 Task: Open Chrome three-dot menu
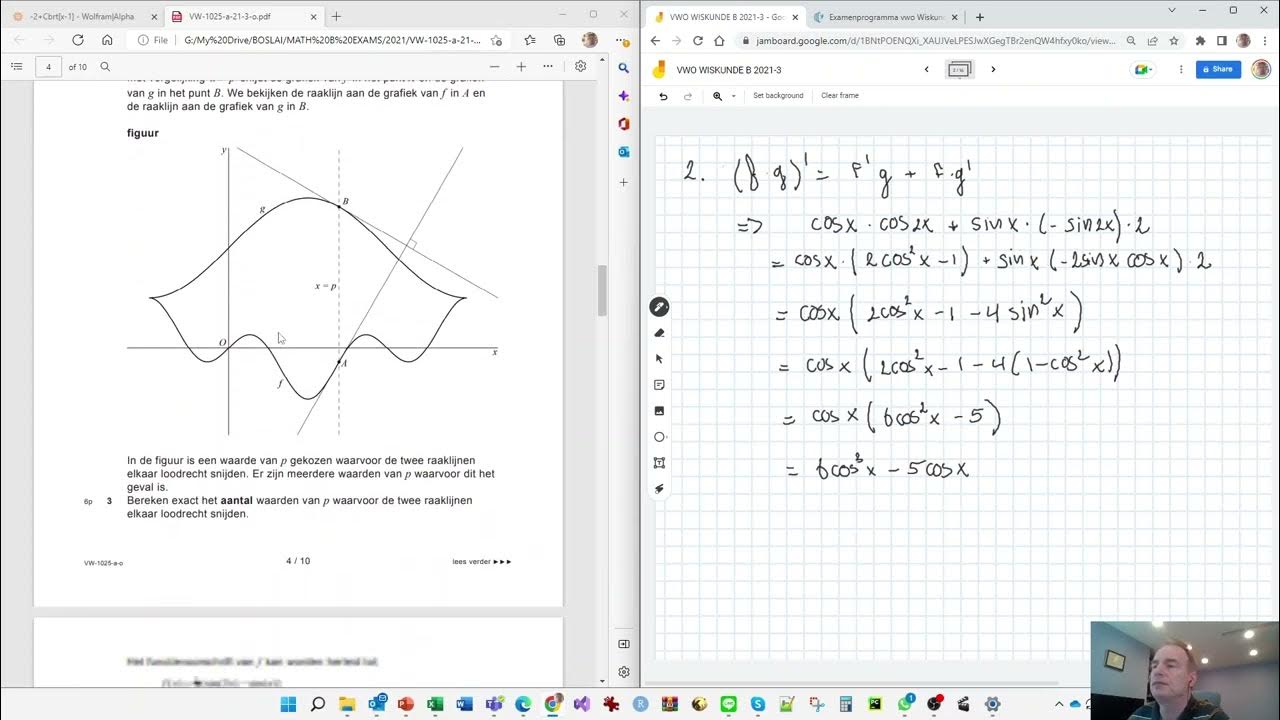point(1265,41)
